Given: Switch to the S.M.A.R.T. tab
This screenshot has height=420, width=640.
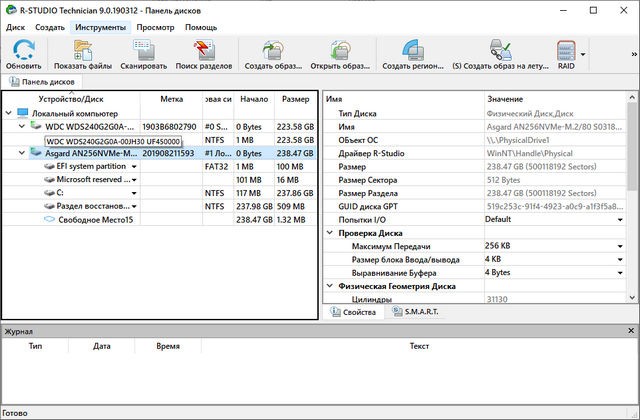Looking at the screenshot, I should [x=419, y=313].
